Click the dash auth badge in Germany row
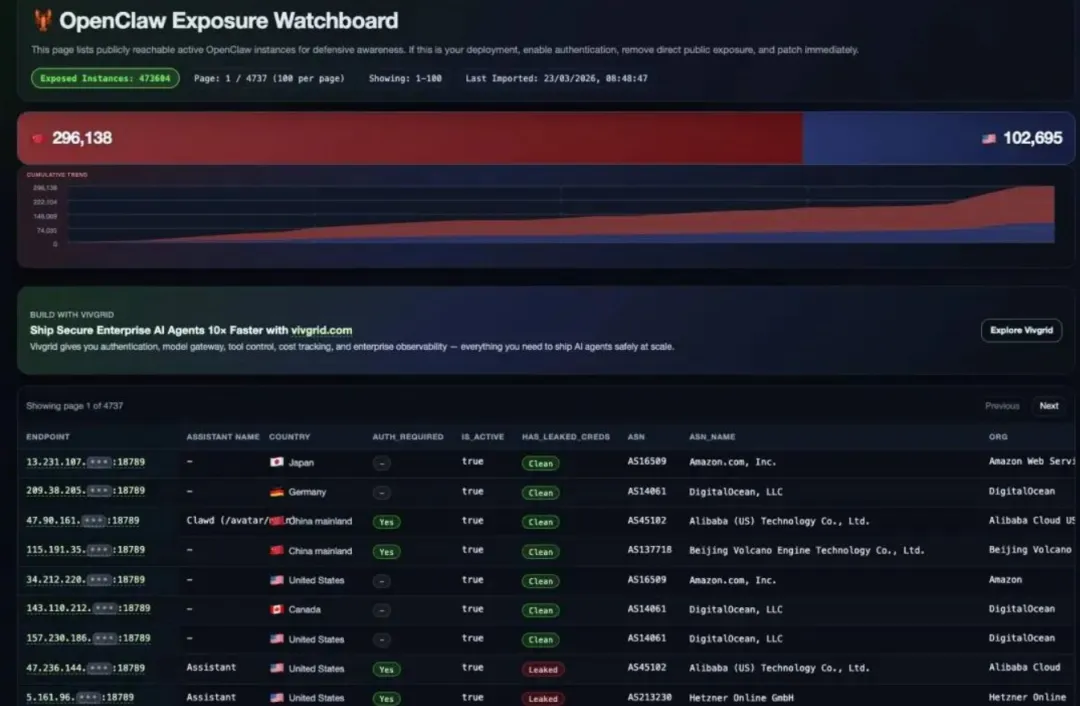This screenshot has width=1080, height=706. [x=382, y=492]
